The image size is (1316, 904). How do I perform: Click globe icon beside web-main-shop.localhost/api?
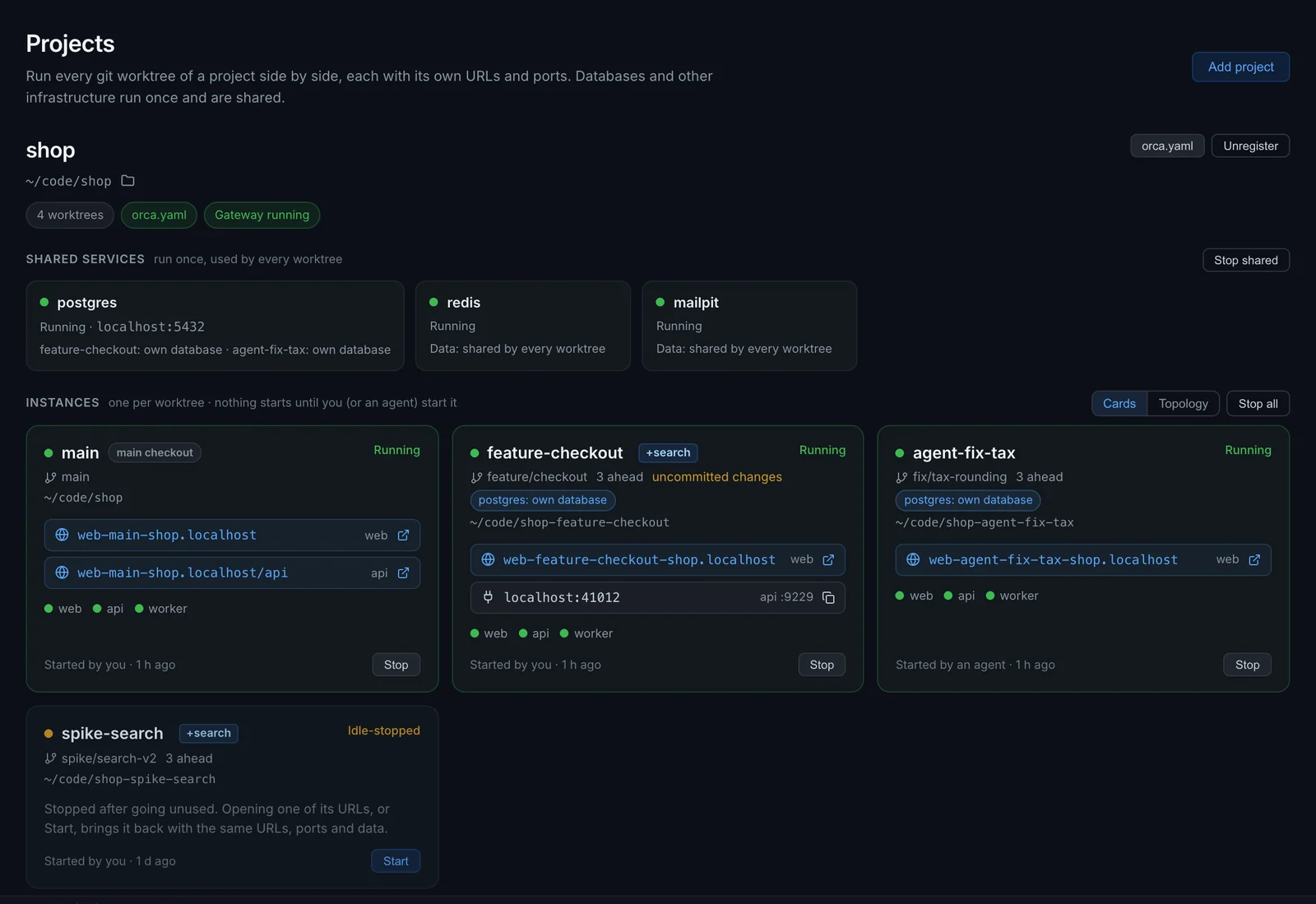pos(62,573)
